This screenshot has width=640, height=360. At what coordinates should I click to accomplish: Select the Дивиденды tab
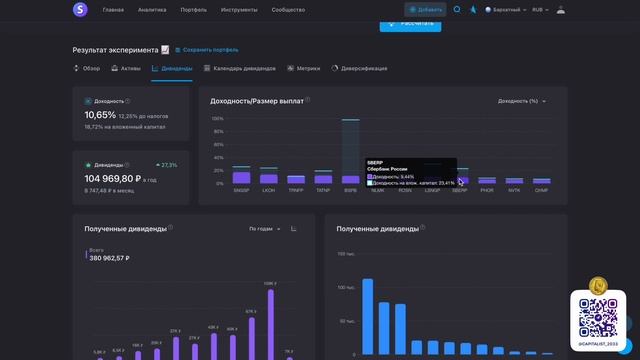[x=172, y=69]
